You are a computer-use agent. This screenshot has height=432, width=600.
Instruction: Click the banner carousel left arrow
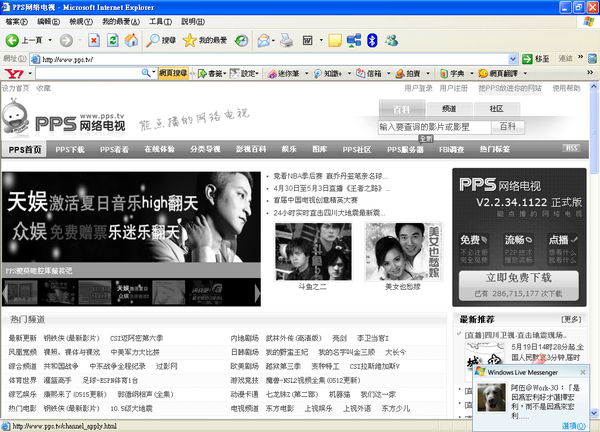pyautogui.click(x=5, y=293)
